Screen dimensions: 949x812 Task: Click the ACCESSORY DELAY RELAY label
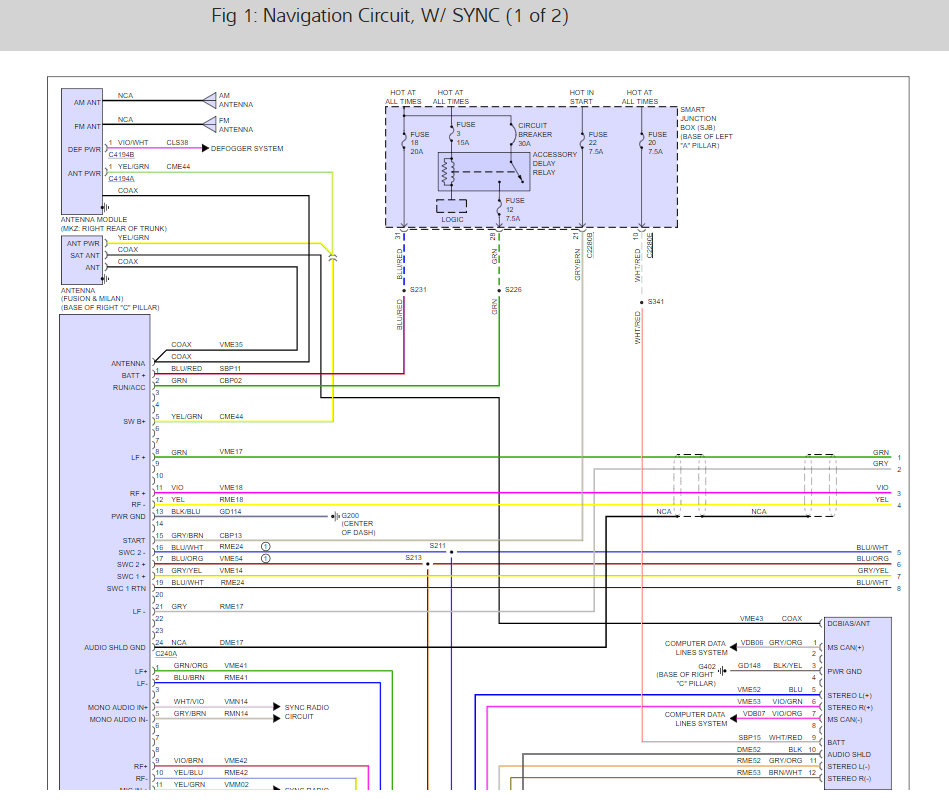coord(554,163)
